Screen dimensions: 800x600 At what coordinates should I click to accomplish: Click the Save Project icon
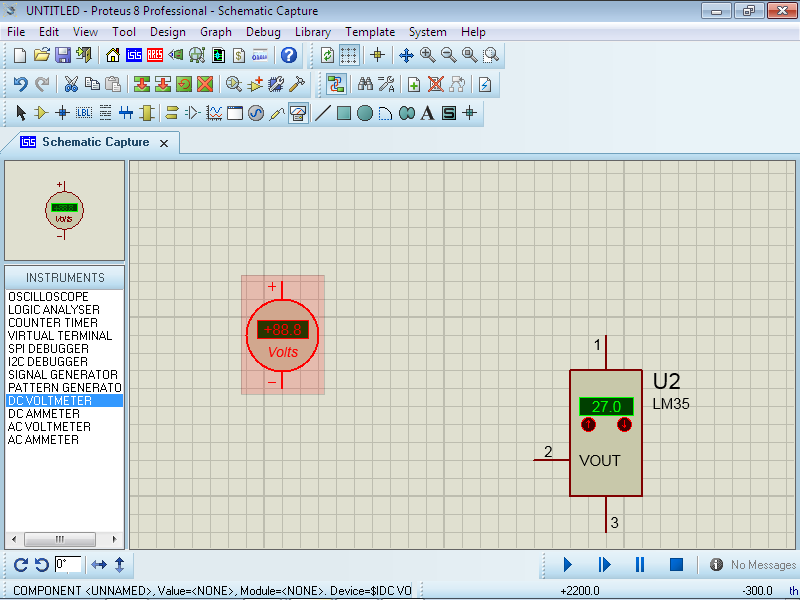coord(62,55)
